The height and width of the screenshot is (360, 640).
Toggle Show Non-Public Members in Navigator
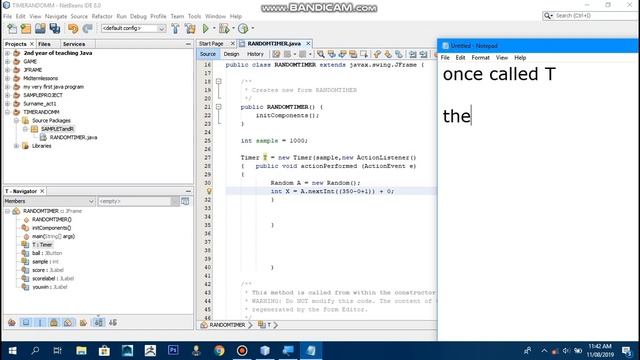[54, 322]
